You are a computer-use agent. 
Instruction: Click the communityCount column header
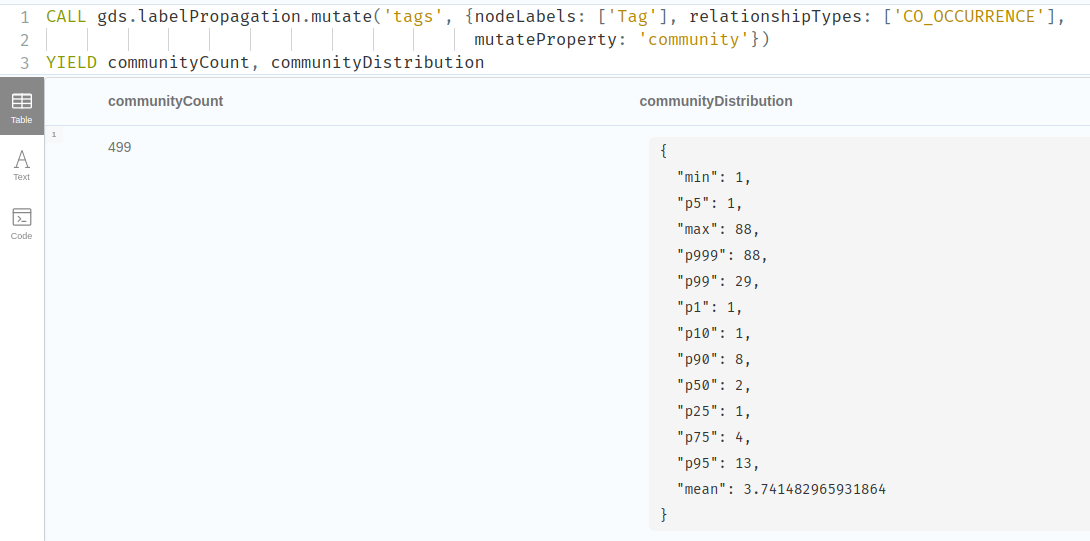[165, 101]
